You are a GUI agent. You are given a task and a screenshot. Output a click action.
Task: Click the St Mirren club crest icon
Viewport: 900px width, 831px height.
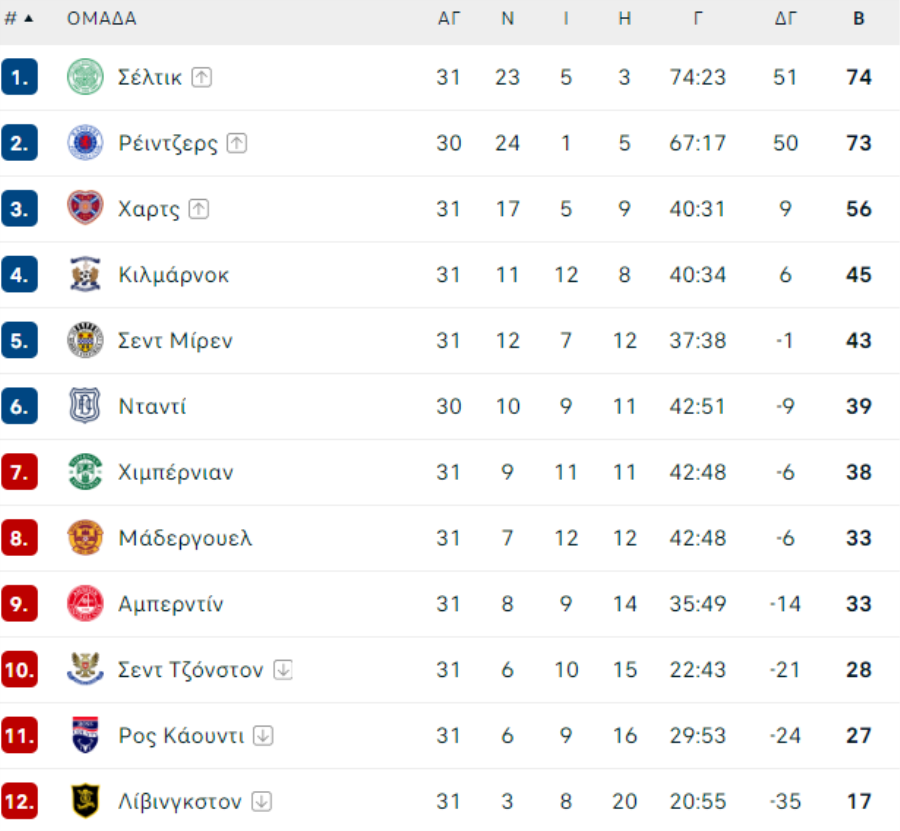[x=85, y=340]
